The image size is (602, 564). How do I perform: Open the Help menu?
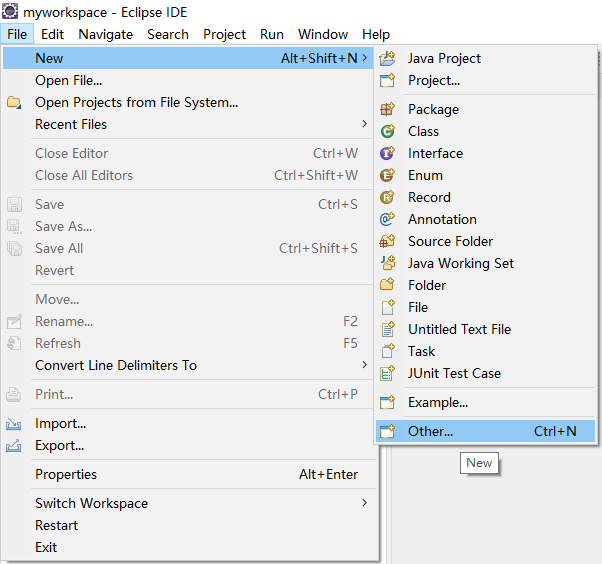376,34
